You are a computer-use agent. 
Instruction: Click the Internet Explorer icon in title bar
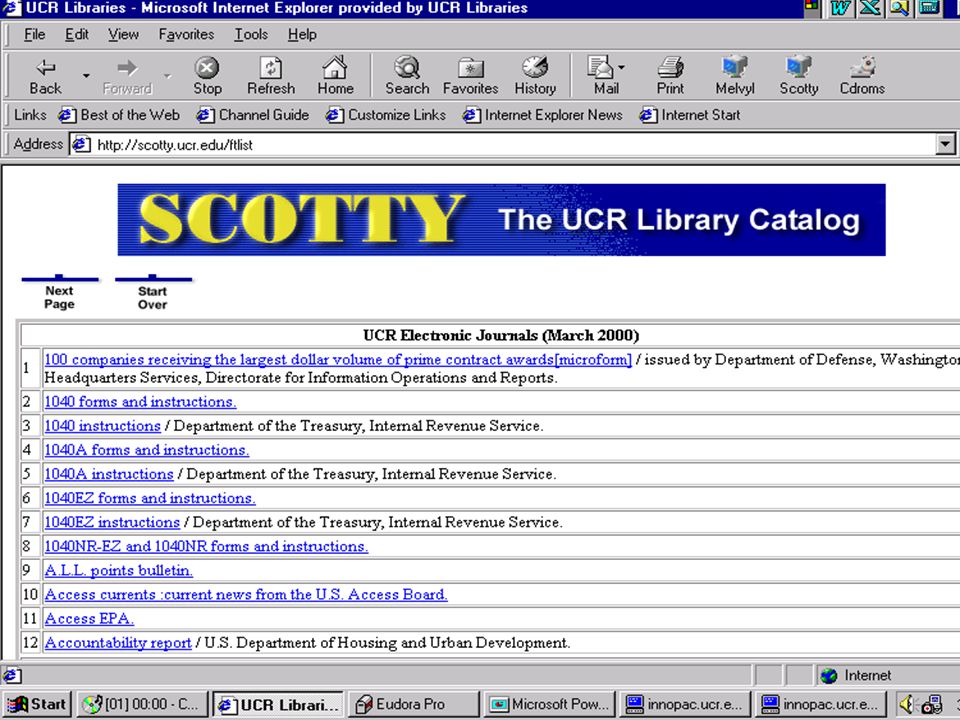pos(11,8)
